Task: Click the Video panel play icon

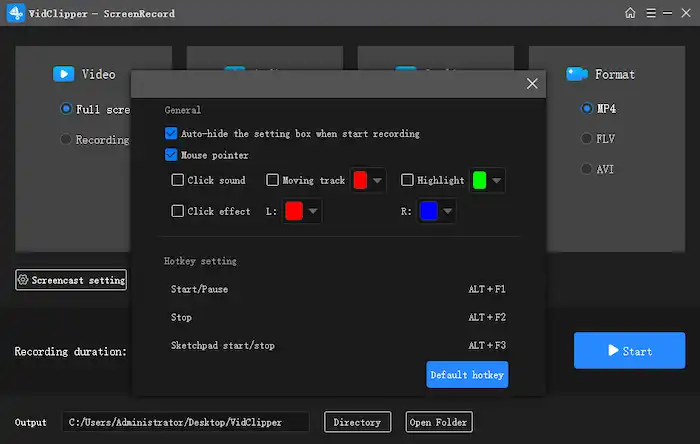Action: click(63, 74)
